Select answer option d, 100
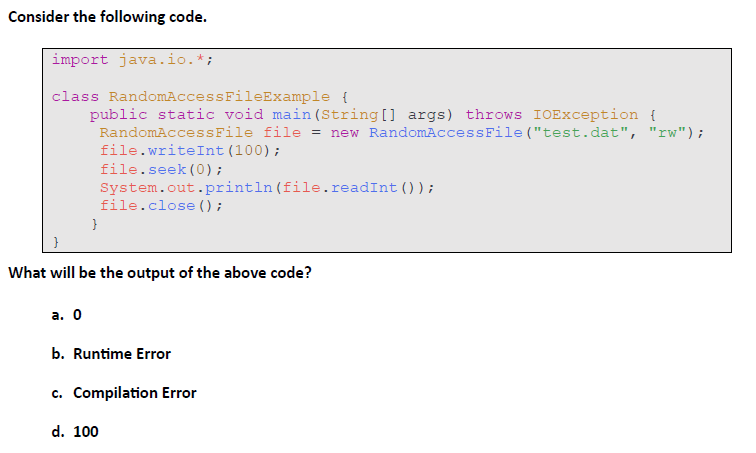The image size is (756, 453). point(74,431)
